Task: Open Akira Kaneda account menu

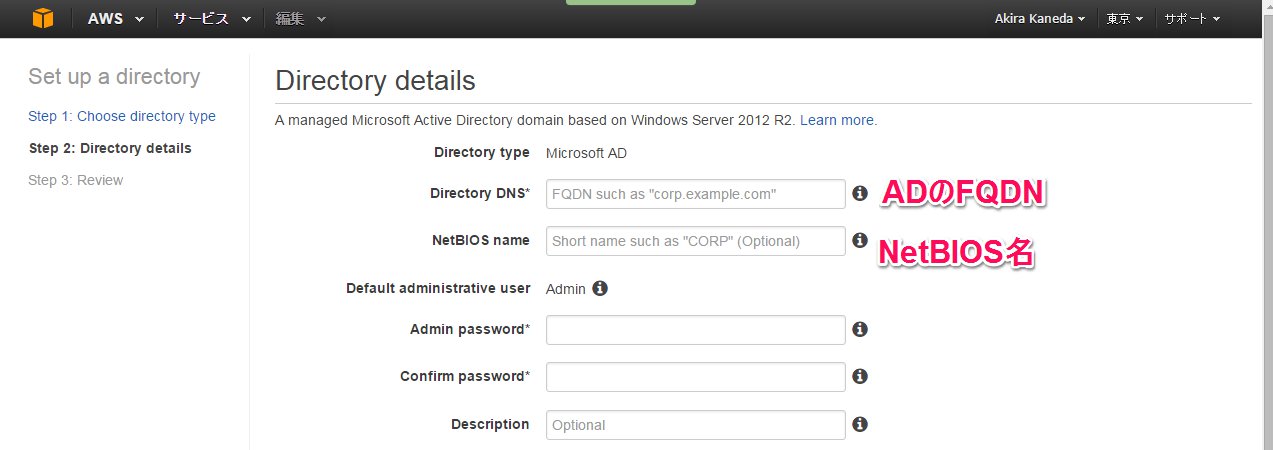Action: click(1040, 19)
